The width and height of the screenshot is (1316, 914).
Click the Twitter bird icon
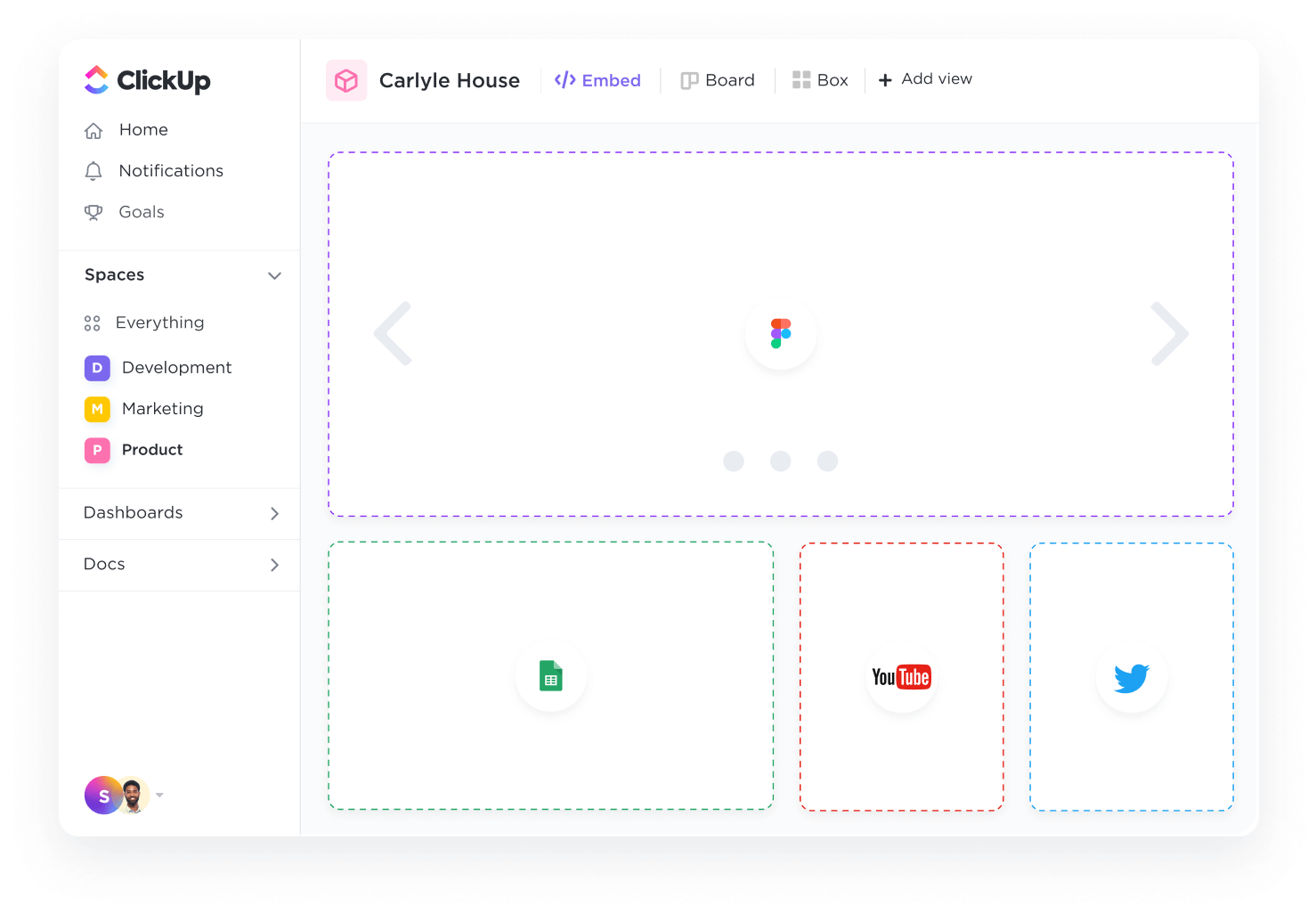tap(1132, 678)
